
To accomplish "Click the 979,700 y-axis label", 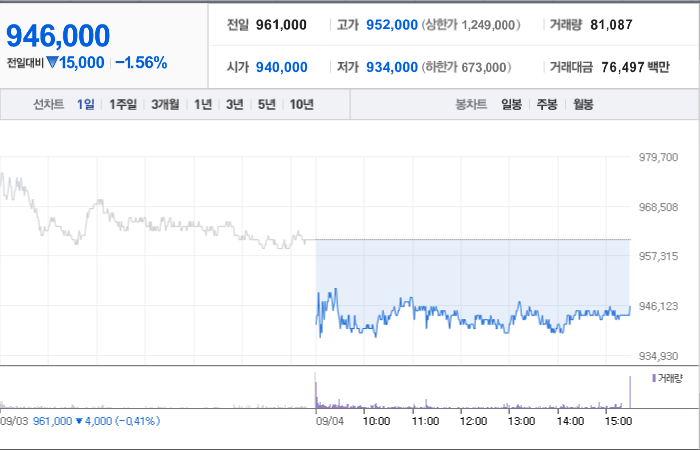I will coord(658,157).
